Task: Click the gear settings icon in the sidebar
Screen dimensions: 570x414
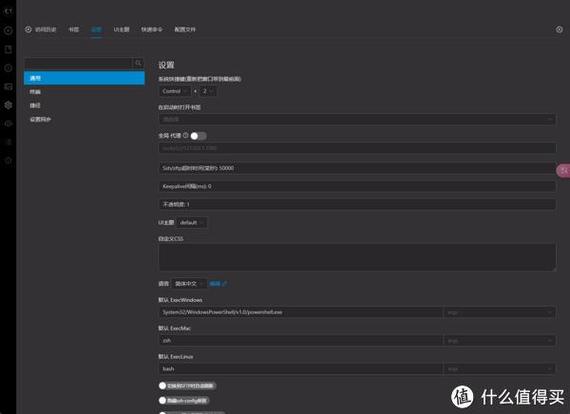Action: (x=8, y=105)
